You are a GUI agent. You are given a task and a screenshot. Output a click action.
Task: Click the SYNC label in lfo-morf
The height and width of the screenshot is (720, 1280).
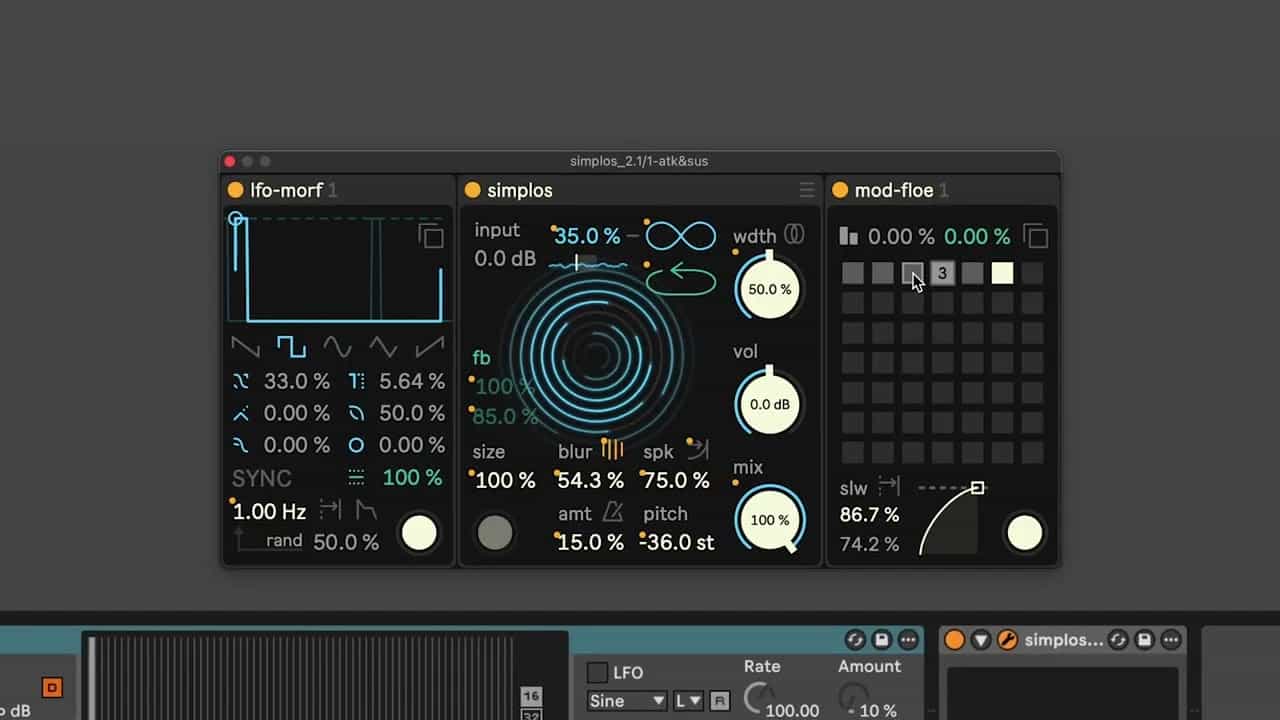coord(262,478)
